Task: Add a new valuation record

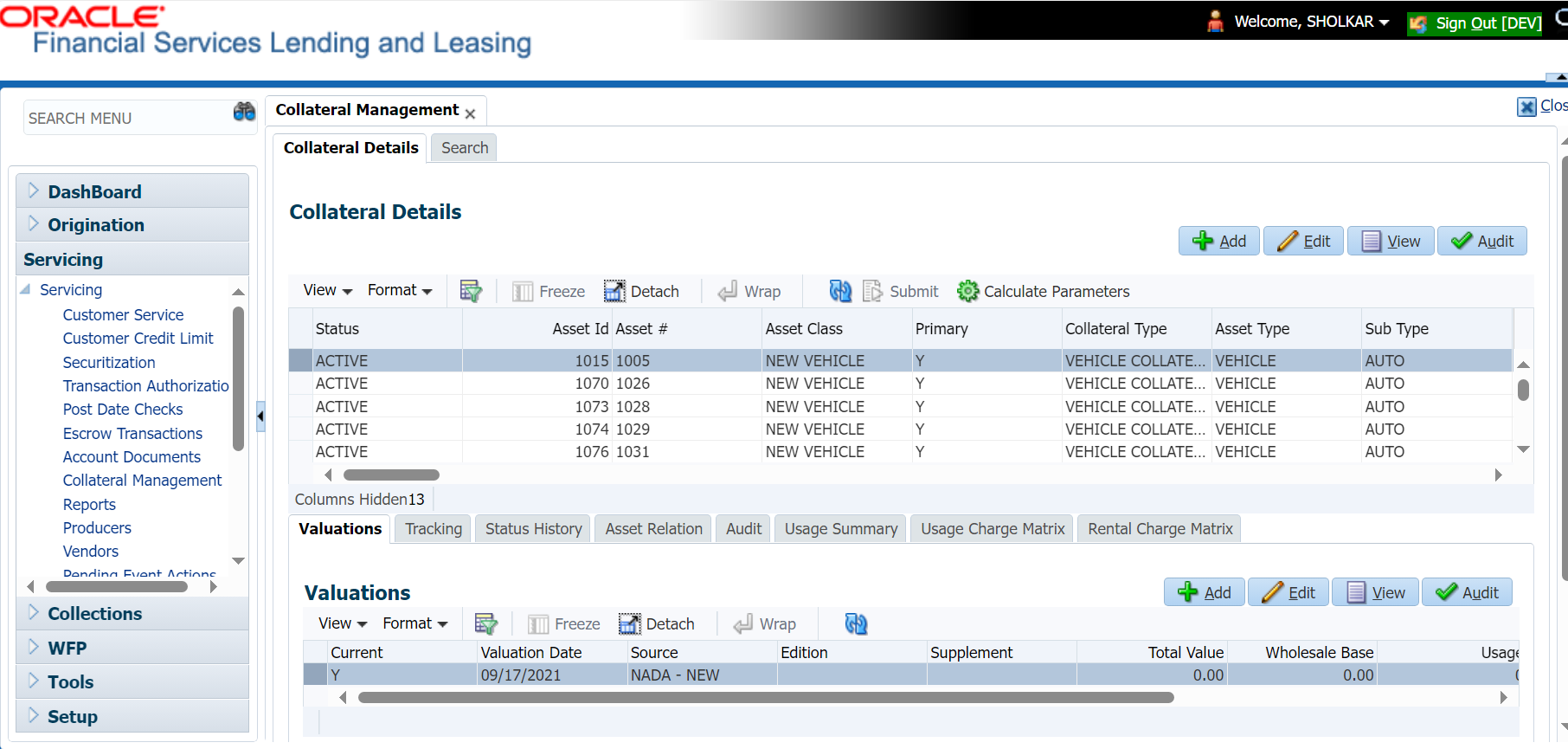Action: click(x=1205, y=592)
